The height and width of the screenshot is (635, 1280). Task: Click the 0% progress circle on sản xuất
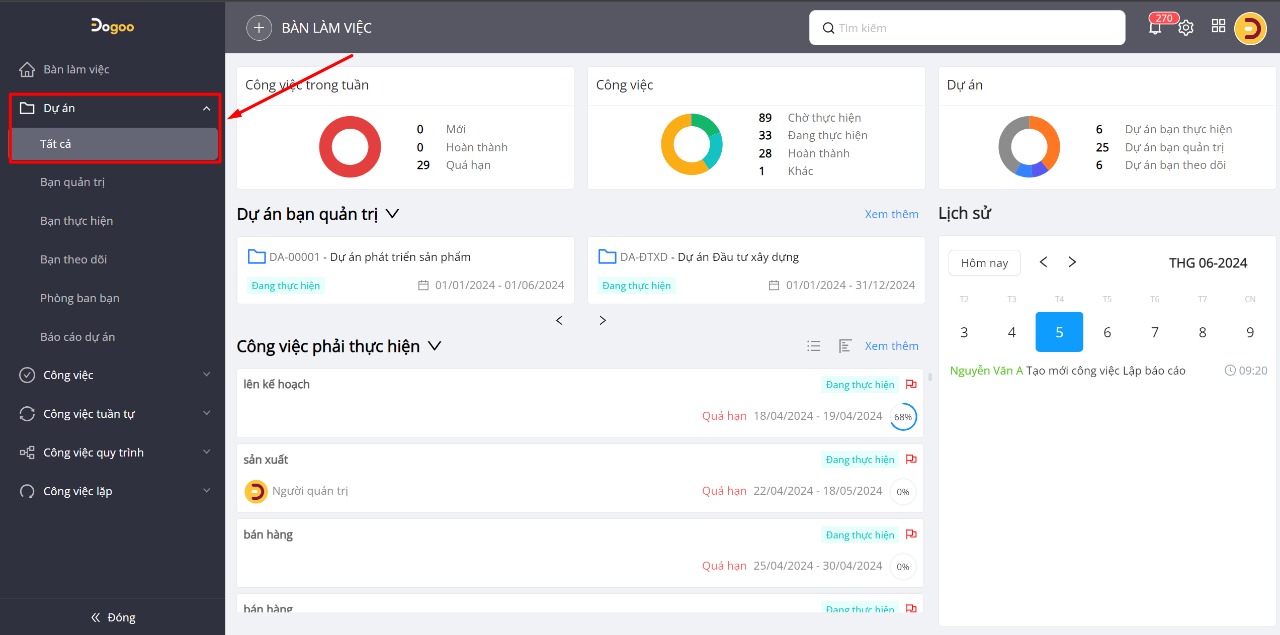click(903, 492)
